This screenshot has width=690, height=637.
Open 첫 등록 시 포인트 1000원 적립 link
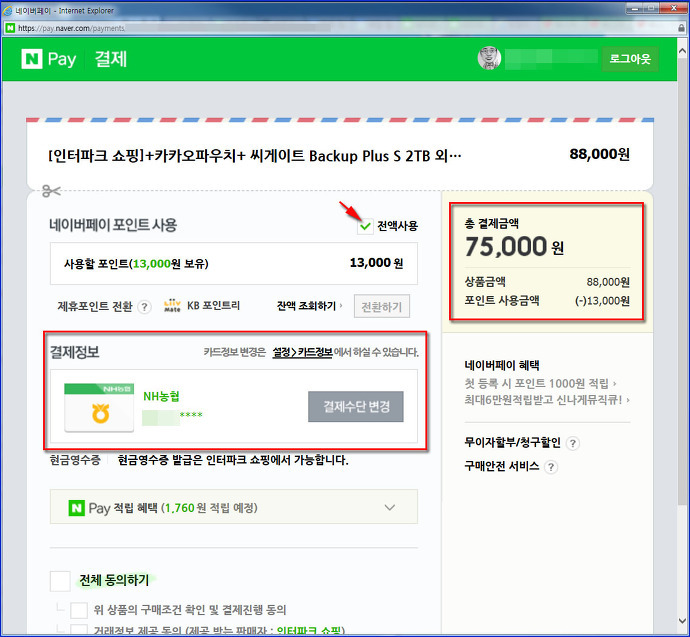(x=540, y=384)
